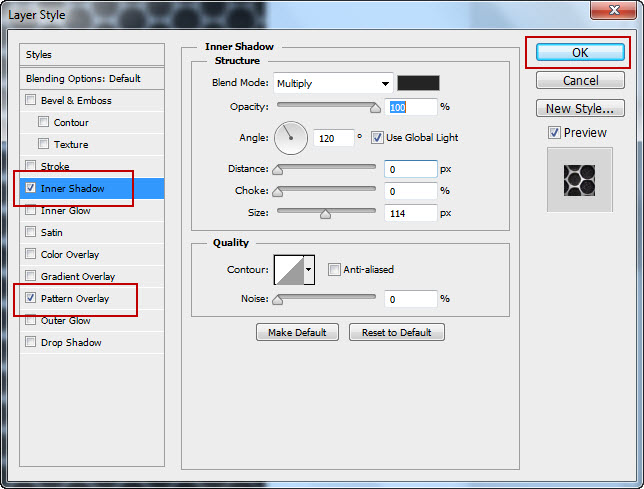The width and height of the screenshot is (644, 489).
Task: Enable the Stroke checkbox
Action: (30, 166)
